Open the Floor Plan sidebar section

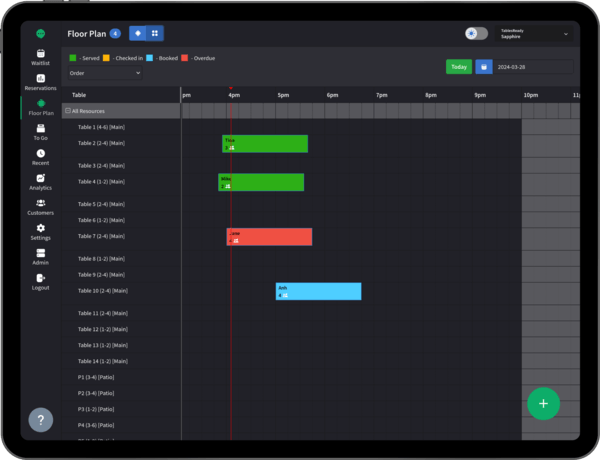coord(41,108)
